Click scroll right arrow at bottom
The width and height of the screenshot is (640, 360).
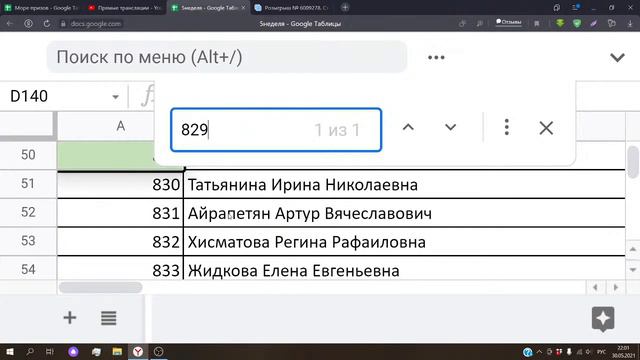pyautogui.click(x=616, y=287)
